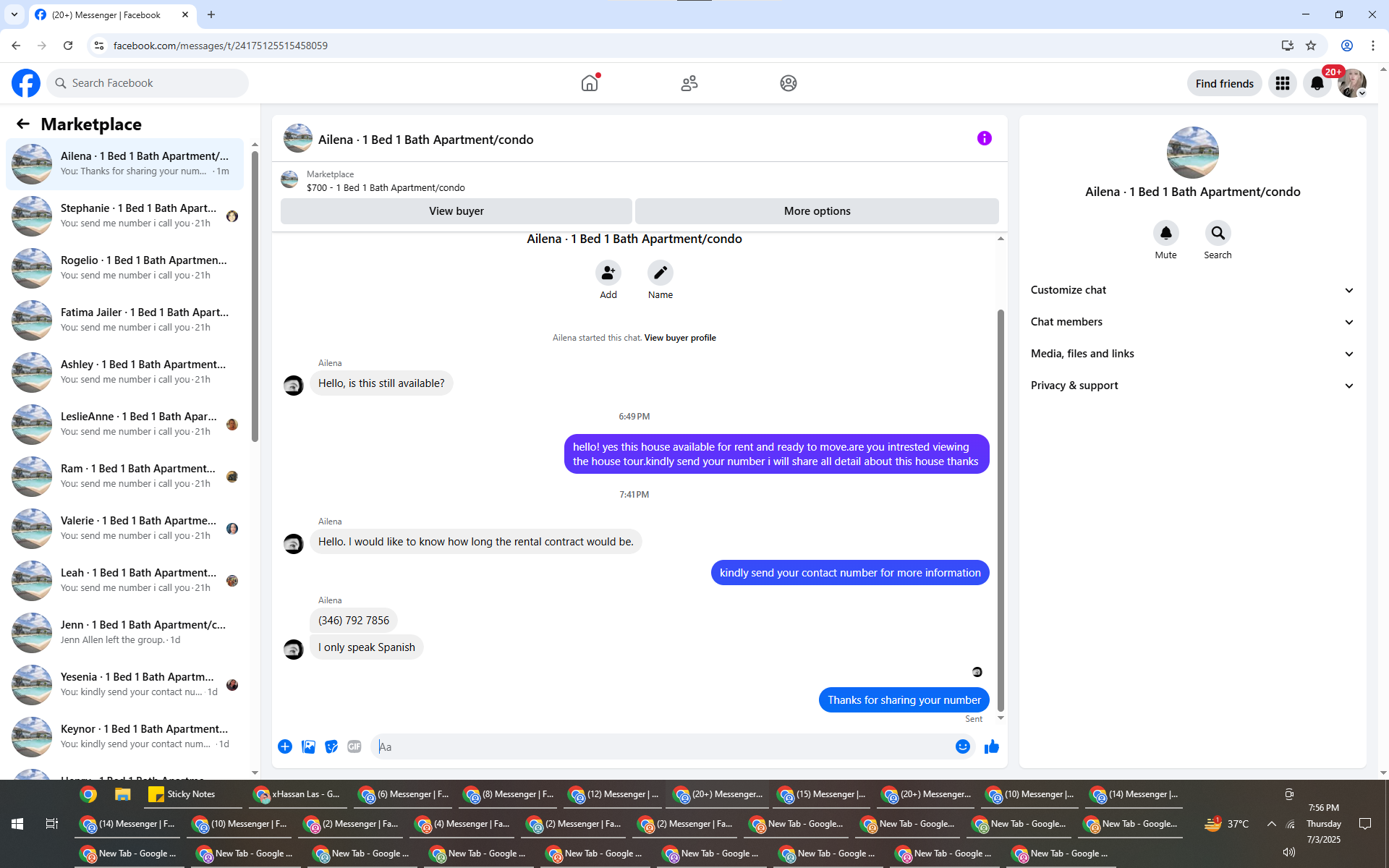Click the More options button
Viewport: 1389px width, 868px height.
(817, 211)
